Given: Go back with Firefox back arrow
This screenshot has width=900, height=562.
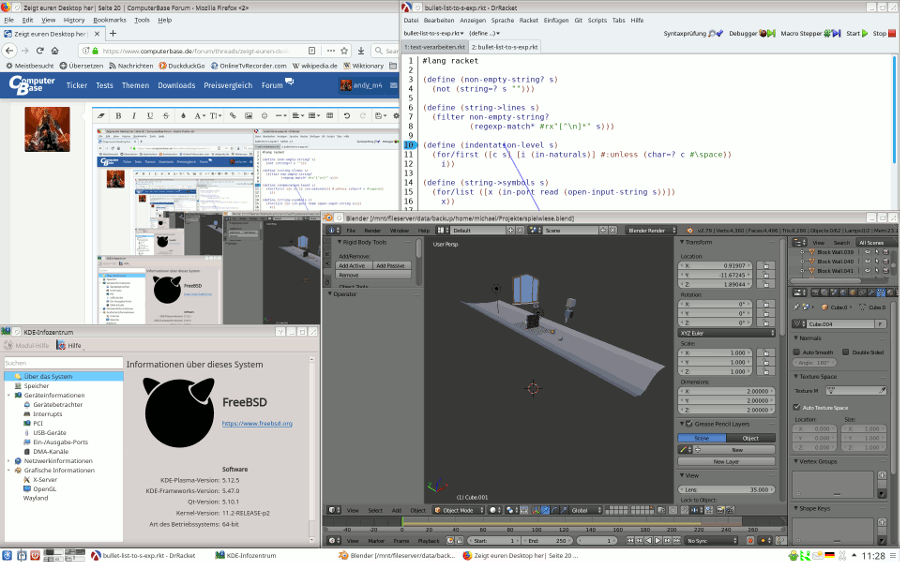Looking at the screenshot, I should pyautogui.click(x=9, y=51).
